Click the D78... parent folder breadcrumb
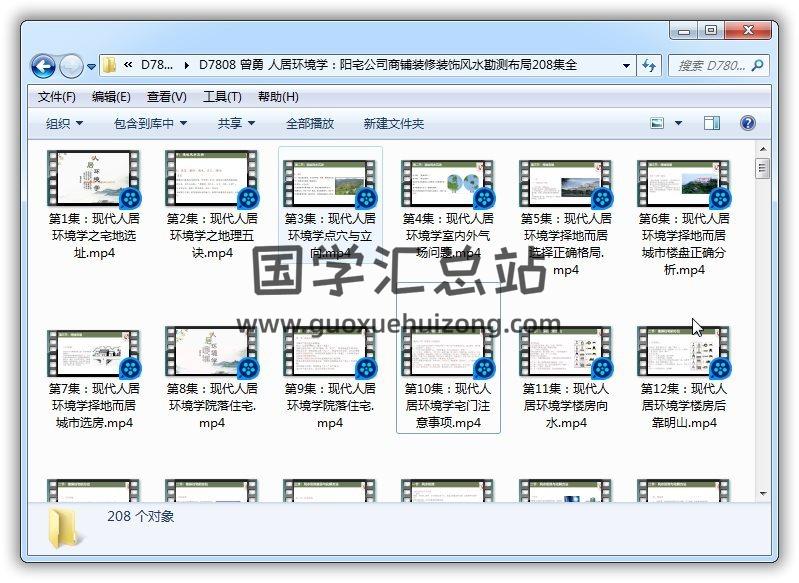 click(x=157, y=65)
